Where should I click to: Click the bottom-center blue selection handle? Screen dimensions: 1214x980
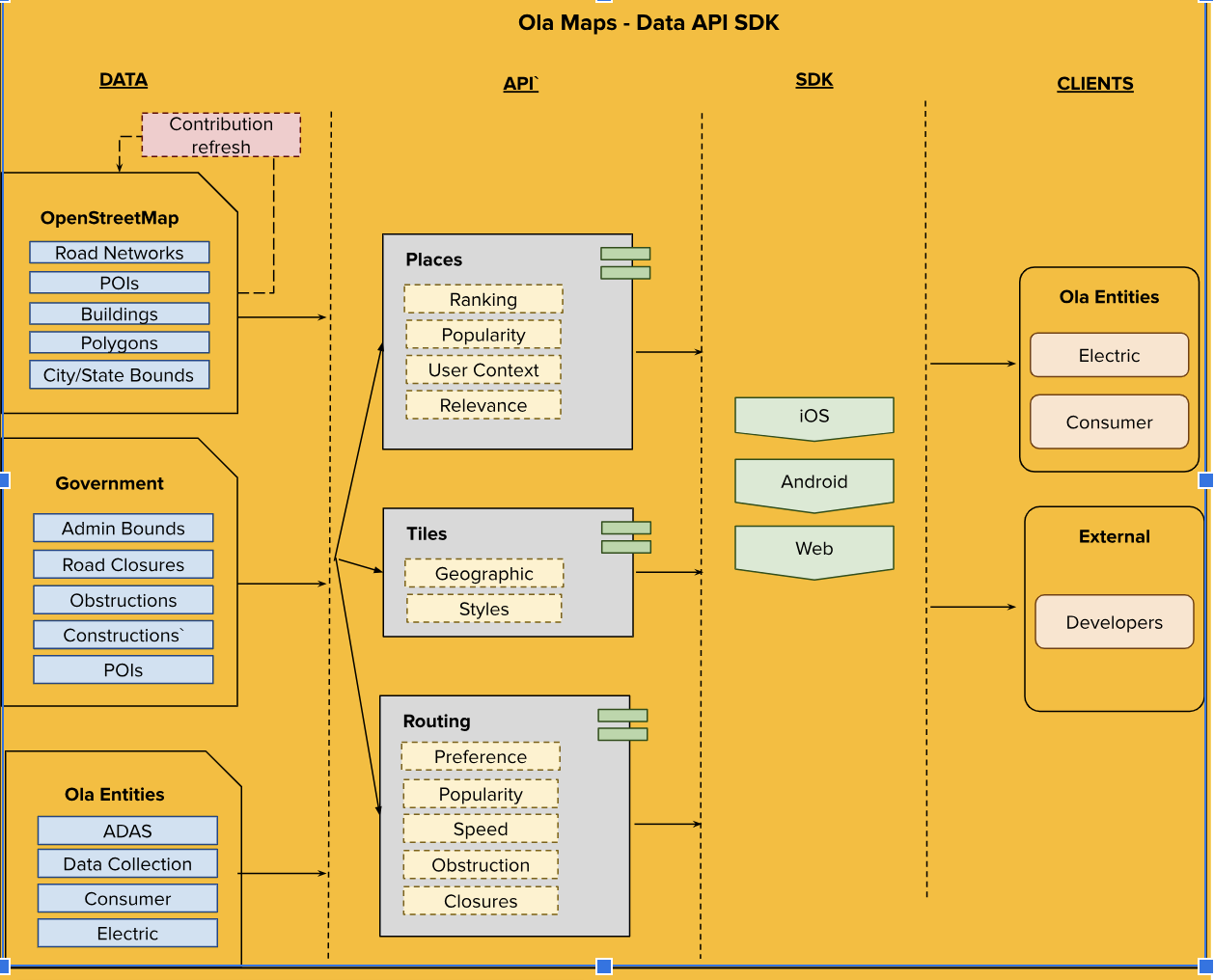(604, 966)
